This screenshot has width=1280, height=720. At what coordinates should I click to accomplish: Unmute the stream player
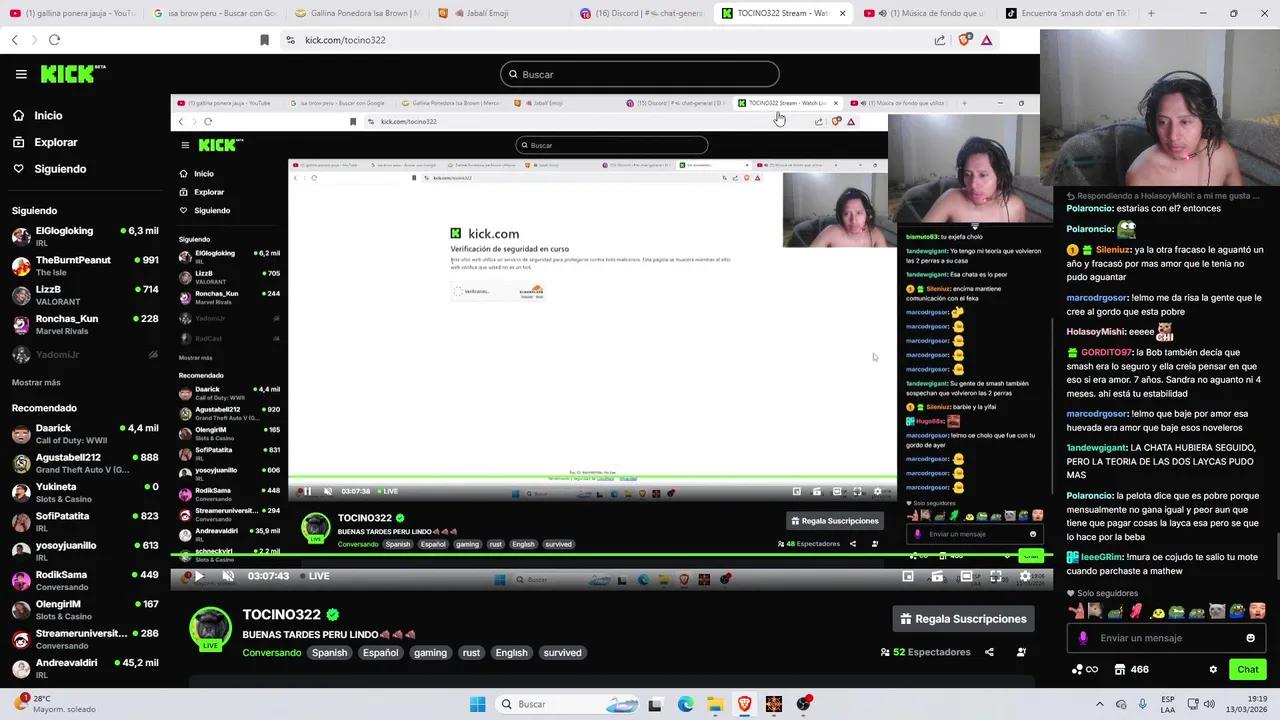pyautogui.click(x=228, y=576)
